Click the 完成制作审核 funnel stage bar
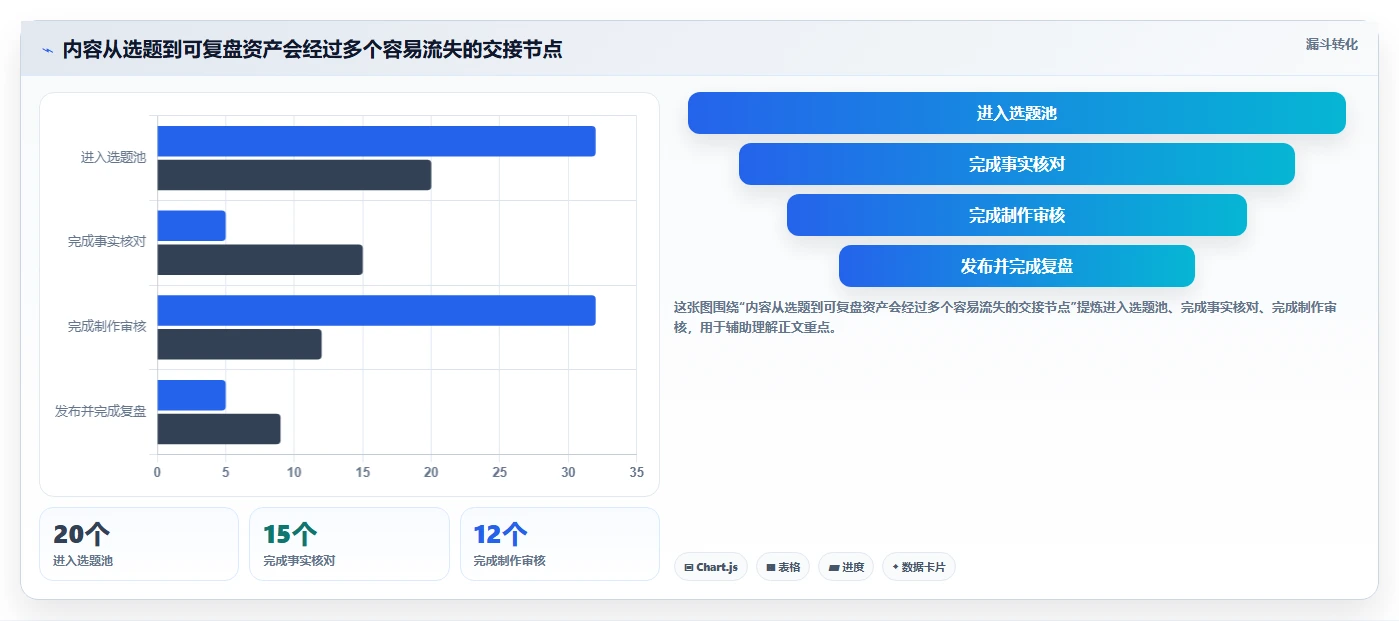1399x621 pixels. pos(1016,215)
